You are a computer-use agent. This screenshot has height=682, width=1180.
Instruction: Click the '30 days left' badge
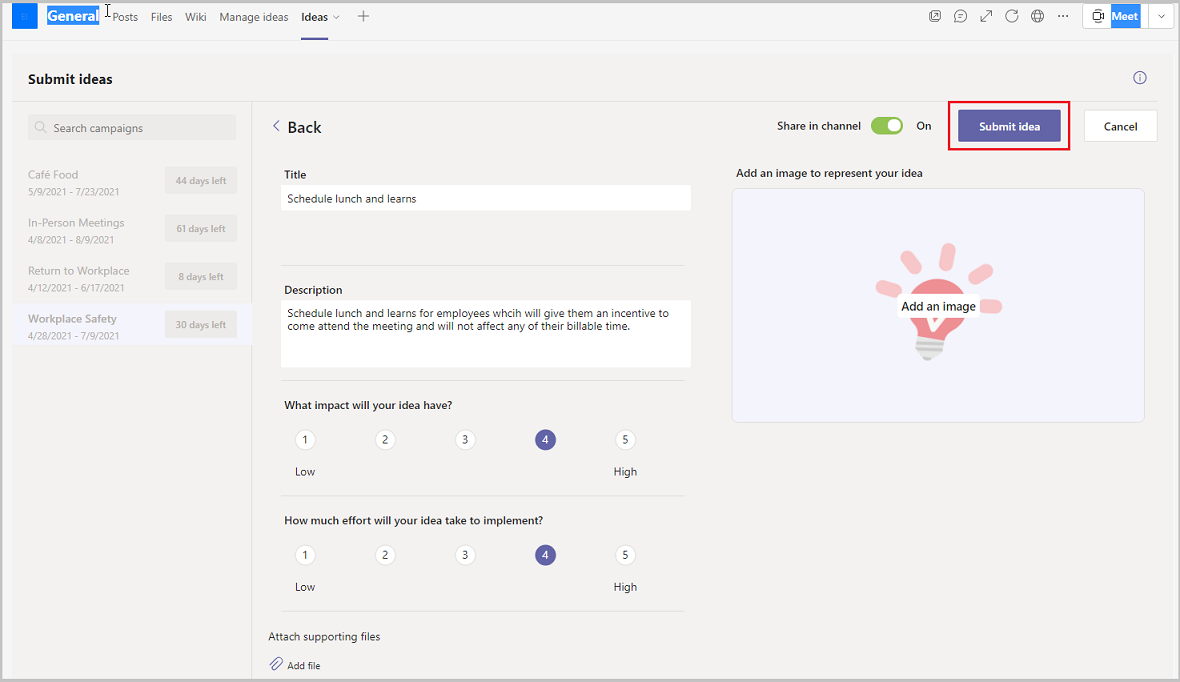(x=201, y=325)
